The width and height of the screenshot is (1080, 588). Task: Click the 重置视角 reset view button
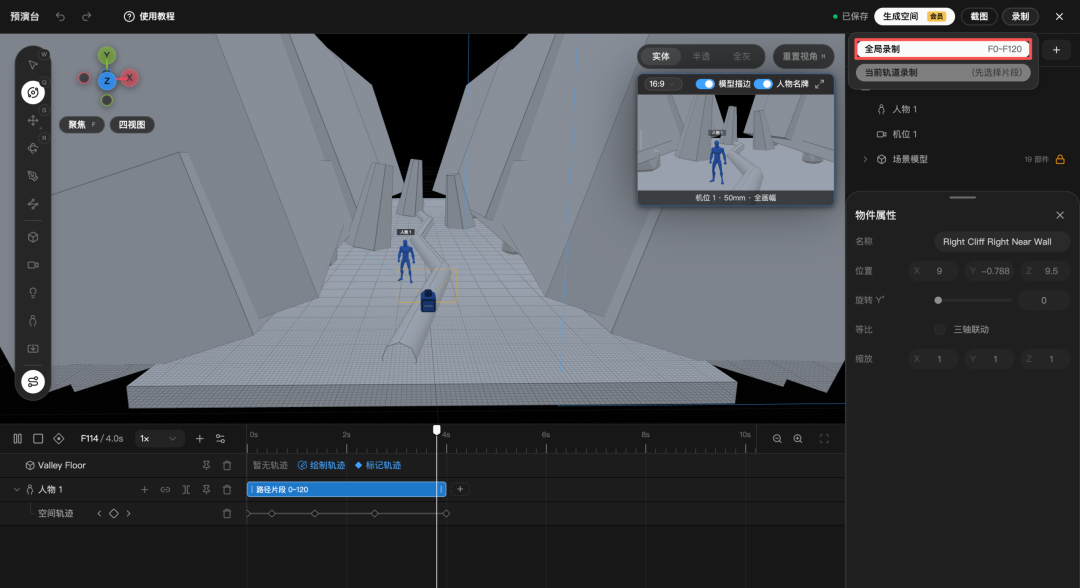pos(803,56)
